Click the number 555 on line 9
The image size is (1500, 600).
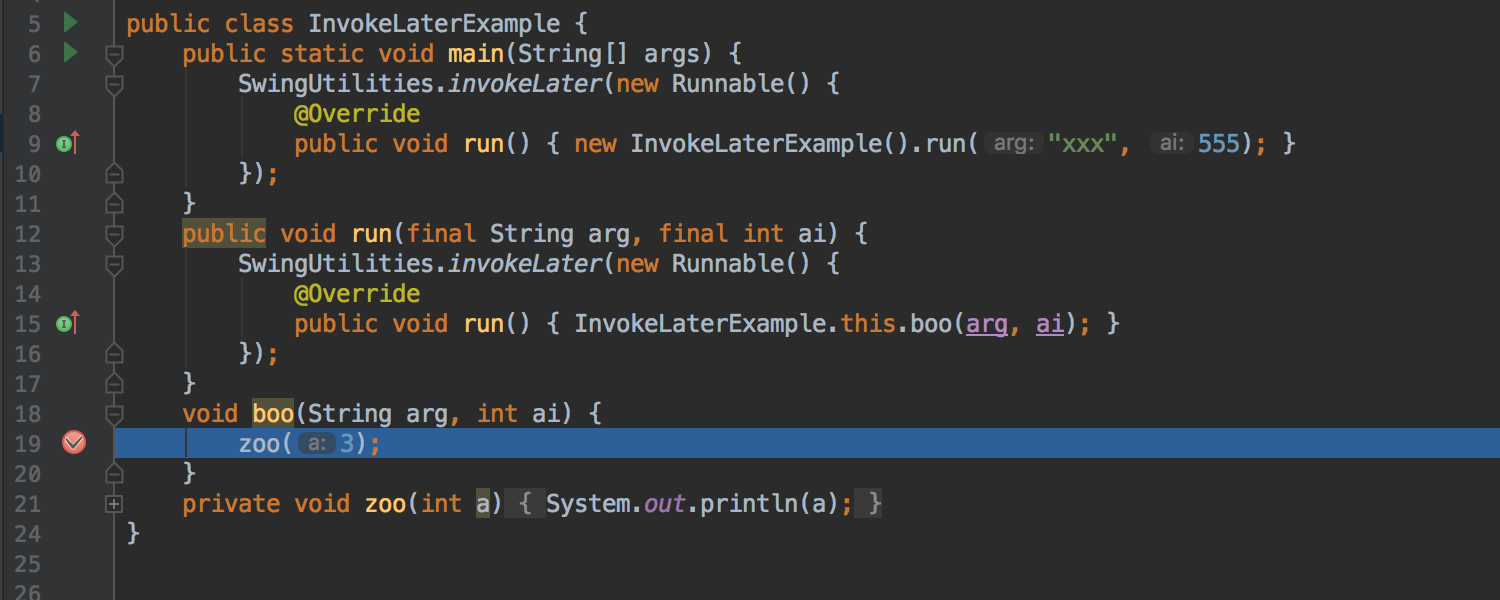tap(1218, 143)
